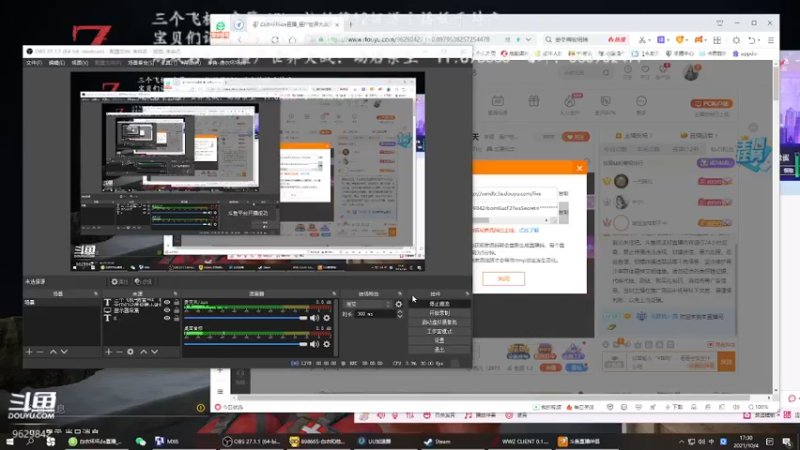Move the selected source down in OBS
This screenshot has width=800, height=450.
click(155, 352)
